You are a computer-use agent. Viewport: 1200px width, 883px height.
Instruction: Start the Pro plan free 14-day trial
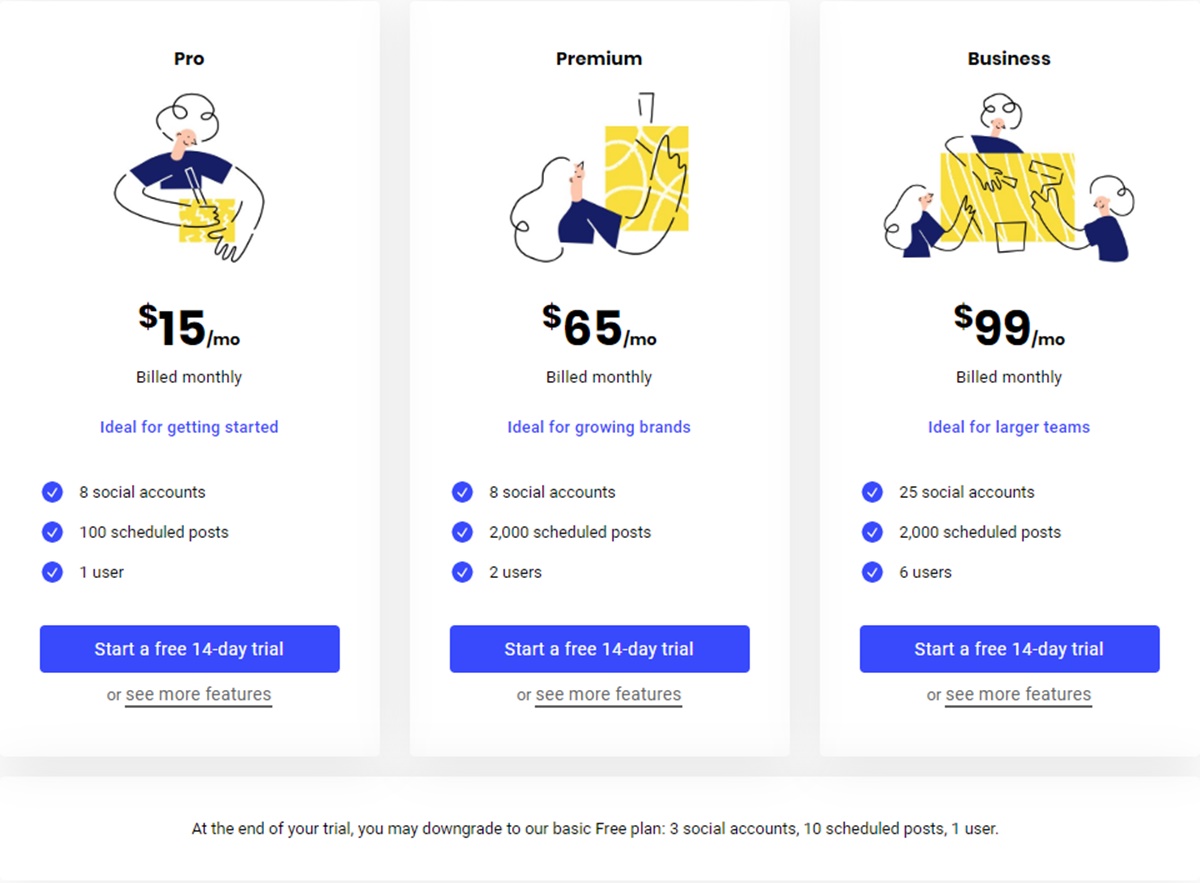point(189,649)
